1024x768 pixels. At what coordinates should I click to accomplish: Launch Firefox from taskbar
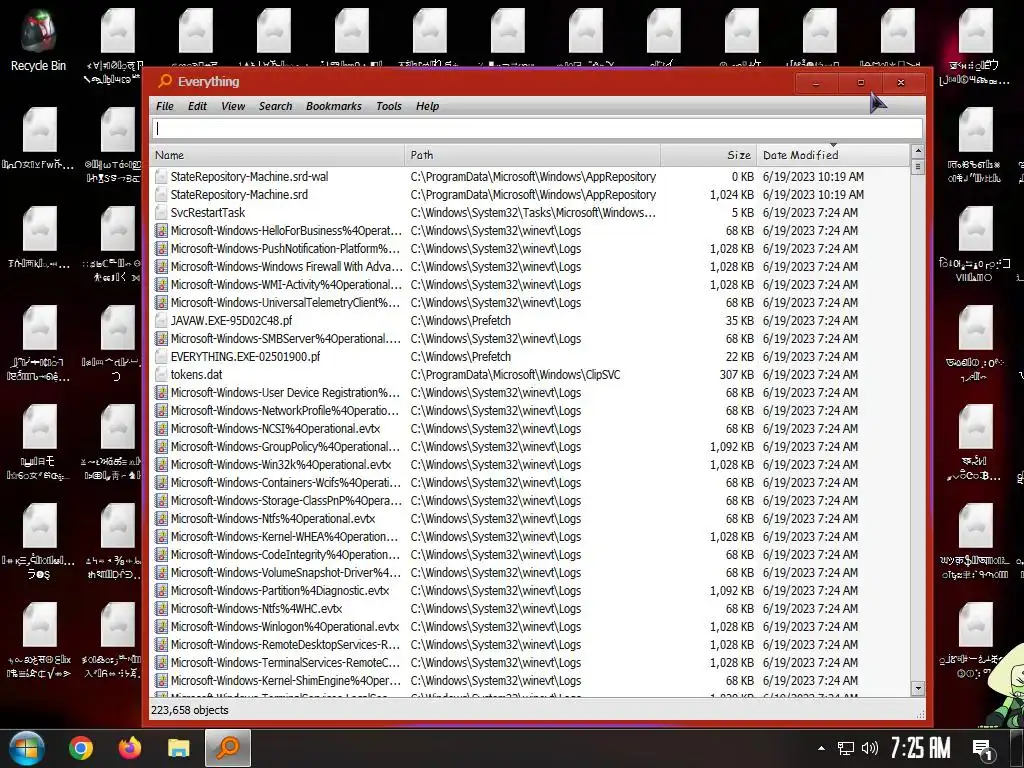click(x=130, y=748)
